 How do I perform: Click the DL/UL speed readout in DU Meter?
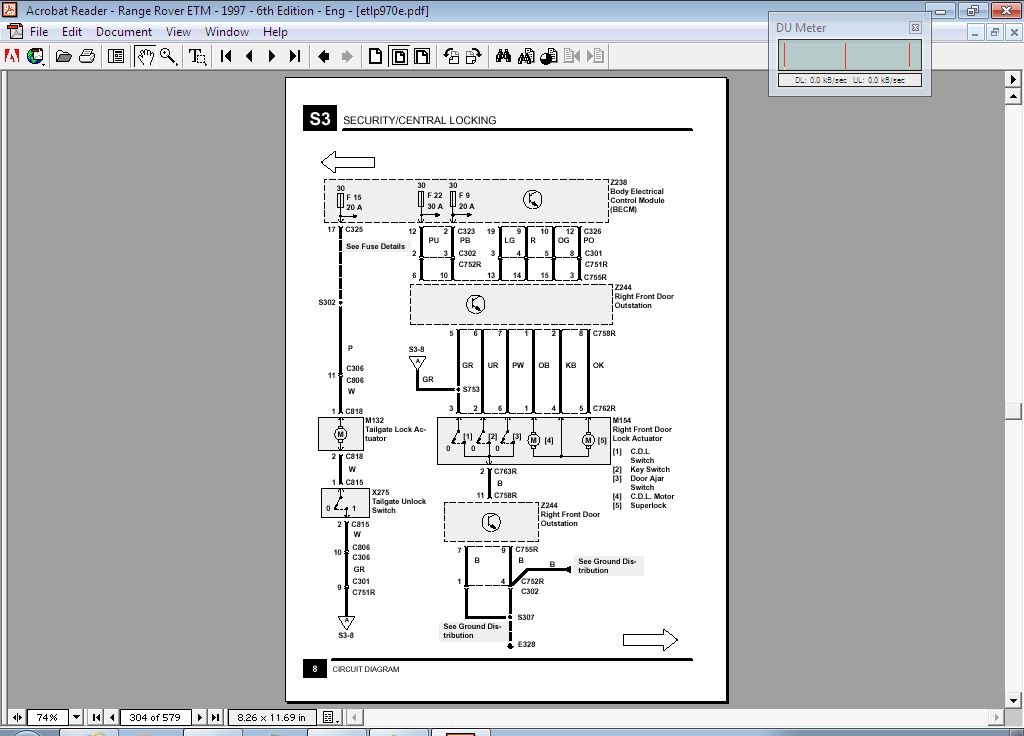(x=850, y=80)
